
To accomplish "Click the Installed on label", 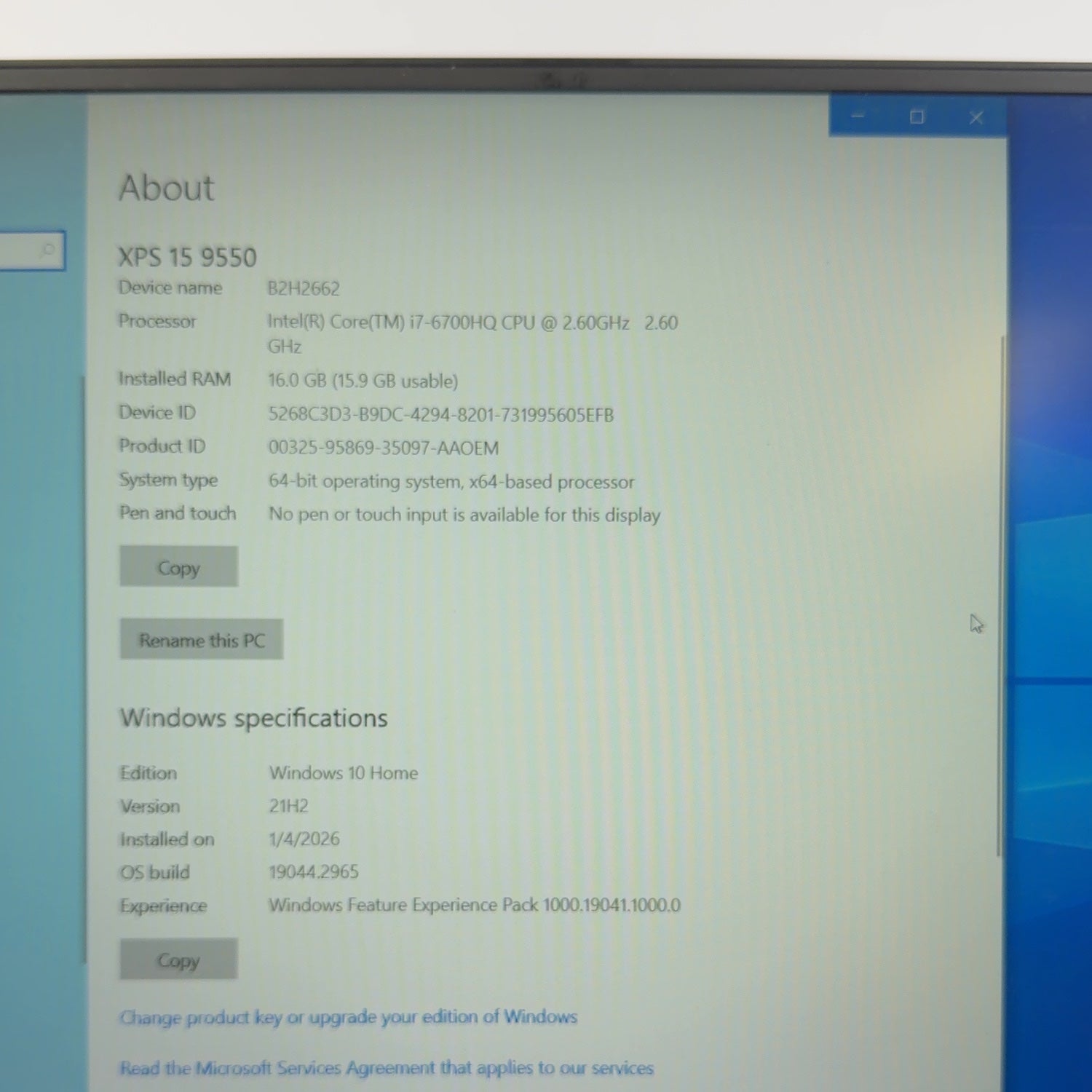I will click(167, 839).
